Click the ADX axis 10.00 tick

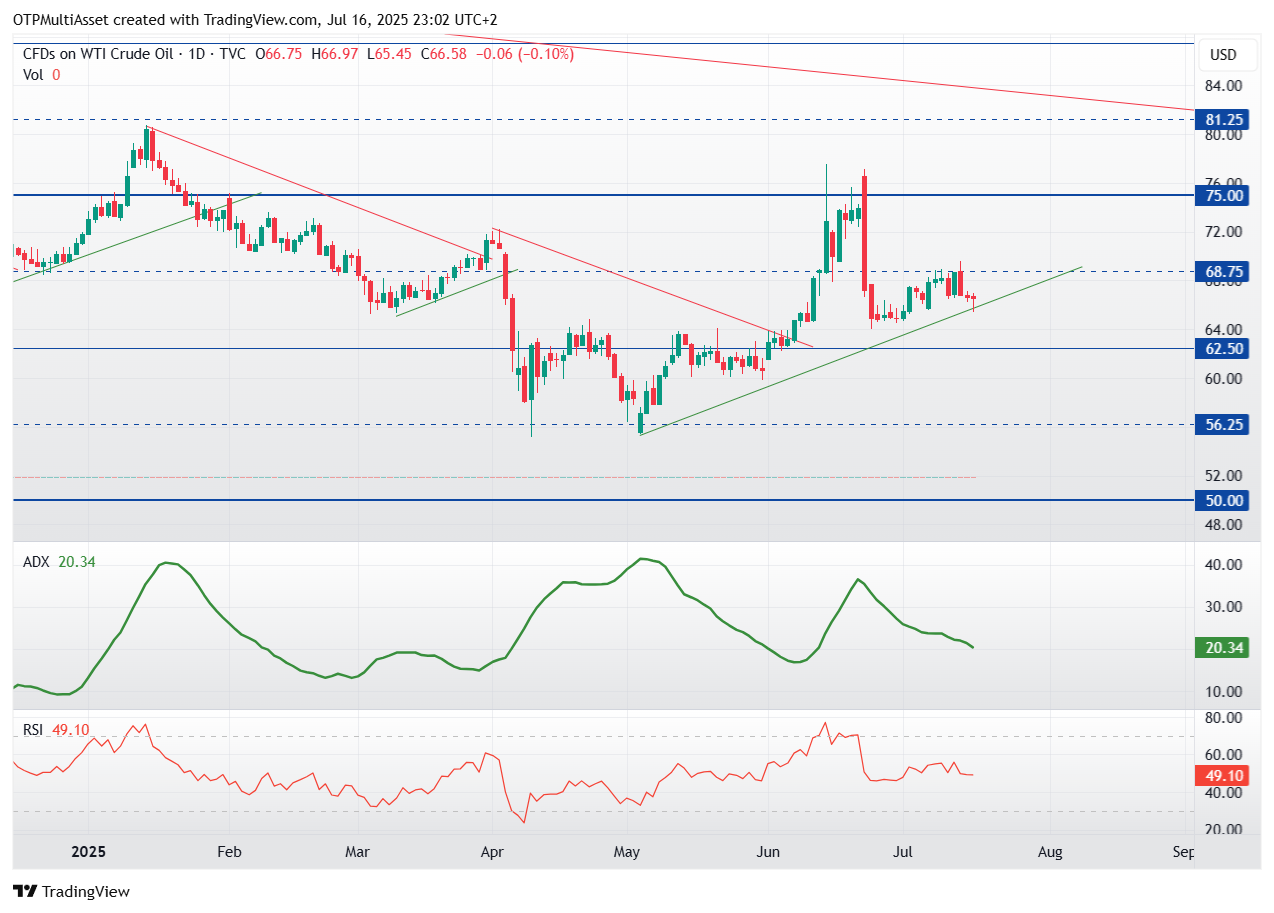pos(1223,691)
